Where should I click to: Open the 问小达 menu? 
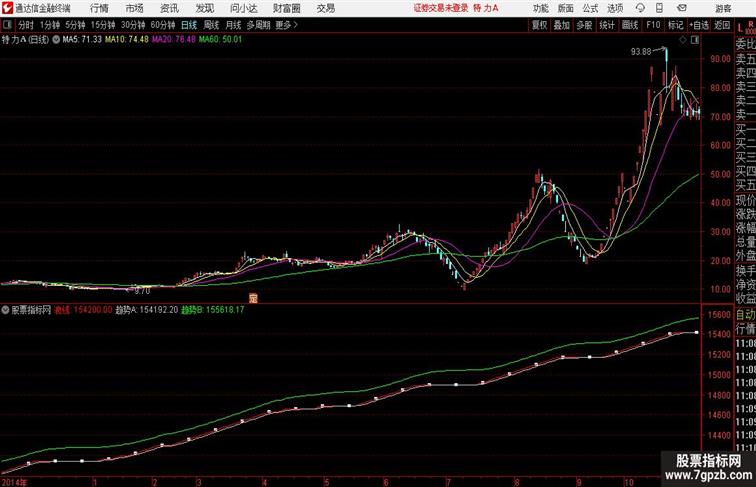coord(243,8)
